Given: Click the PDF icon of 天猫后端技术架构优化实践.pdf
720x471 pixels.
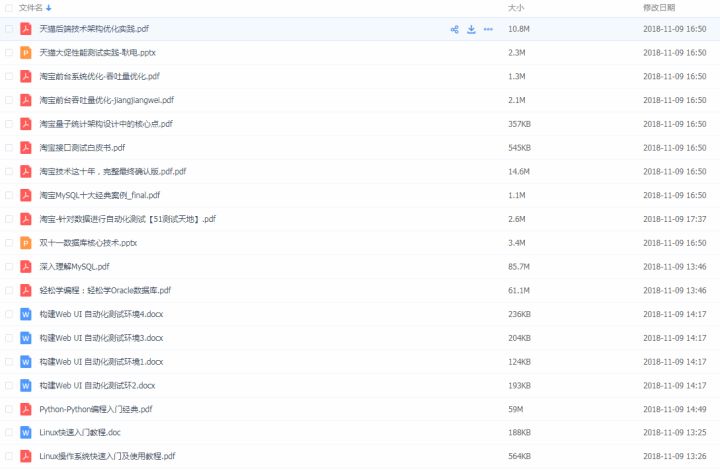Looking at the screenshot, I should (x=26, y=29).
